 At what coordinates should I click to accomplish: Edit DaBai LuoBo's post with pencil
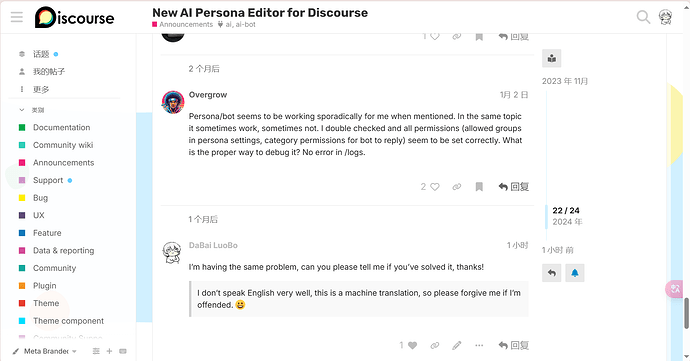click(x=457, y=346)
